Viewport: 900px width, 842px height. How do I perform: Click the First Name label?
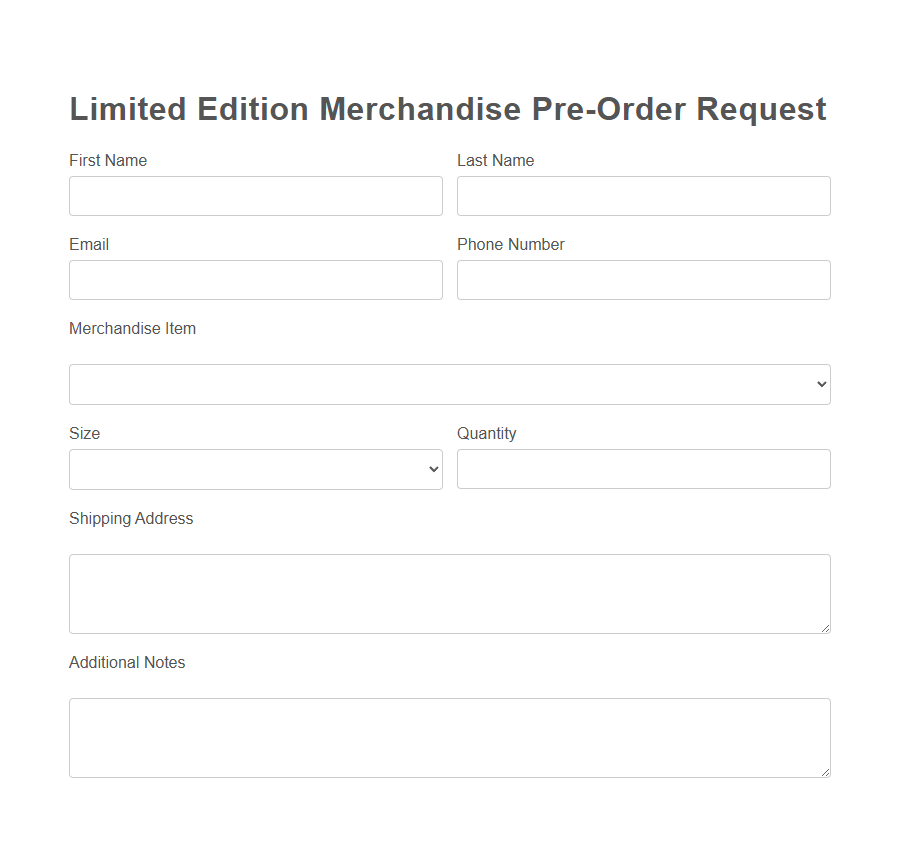click(x=107, y=160)
